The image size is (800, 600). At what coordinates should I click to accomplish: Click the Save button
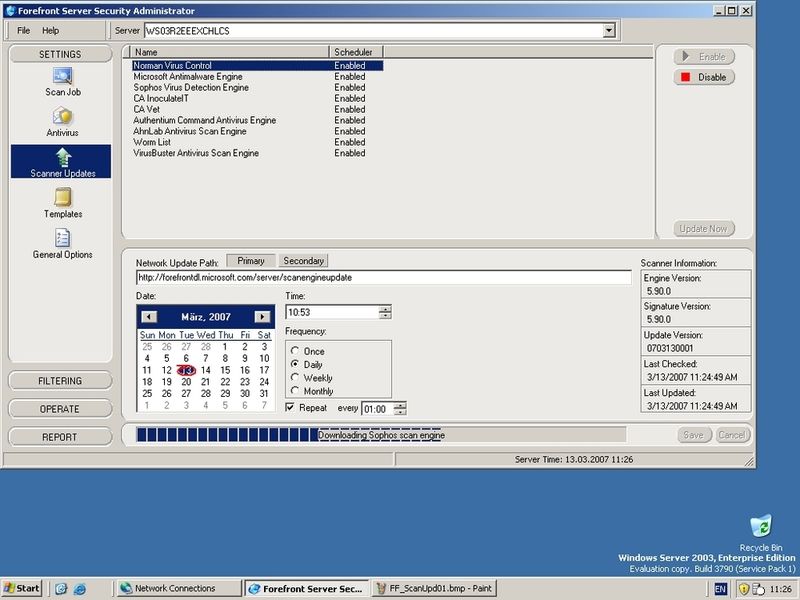(x=694, y=435)
